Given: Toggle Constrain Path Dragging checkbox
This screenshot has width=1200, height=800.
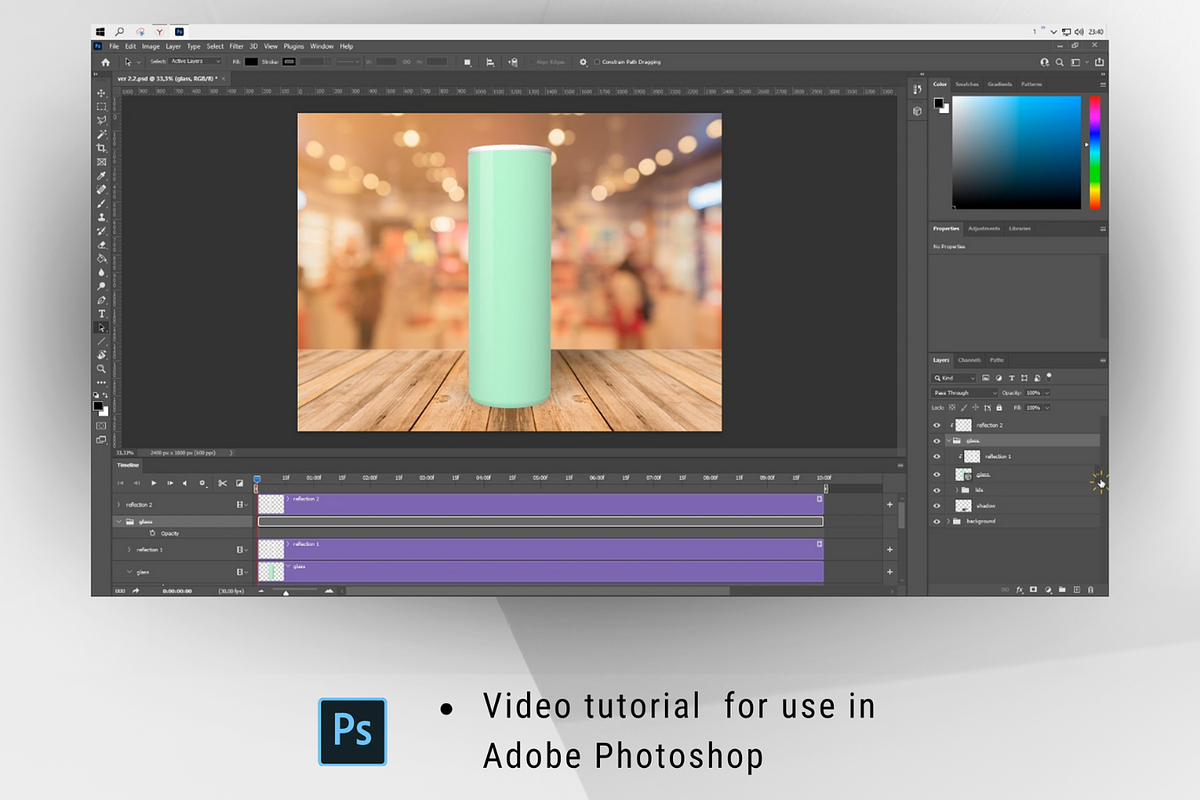Looking at the screenshot, I should point(597,62).
